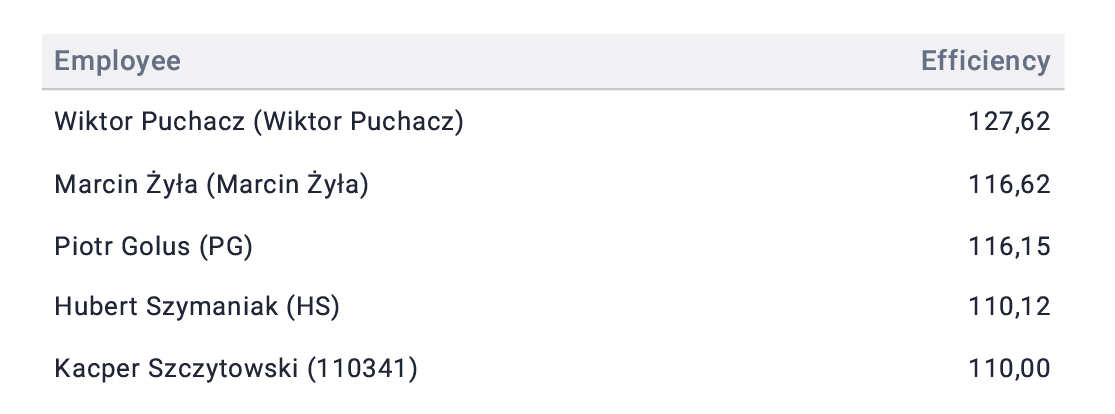Screen dimensions: 1115x414
Task: Click the 116,62 efficiency value
Action: 1009,184
